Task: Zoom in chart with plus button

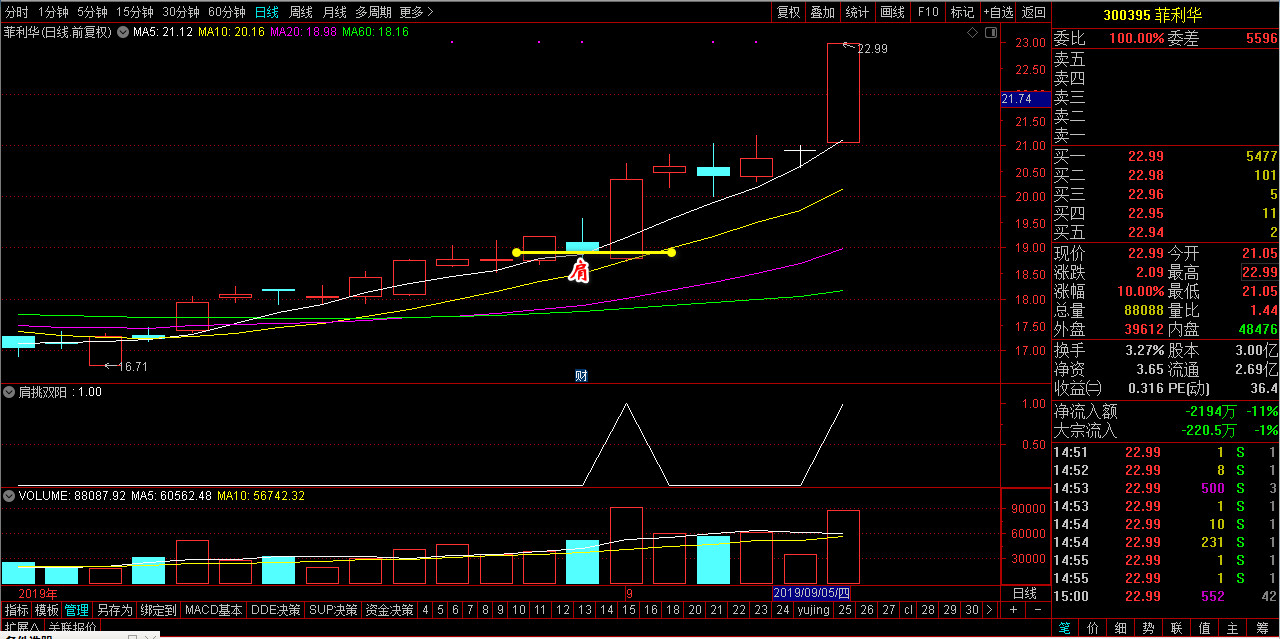Action: pyautogui.click(x=1012, y=609)
